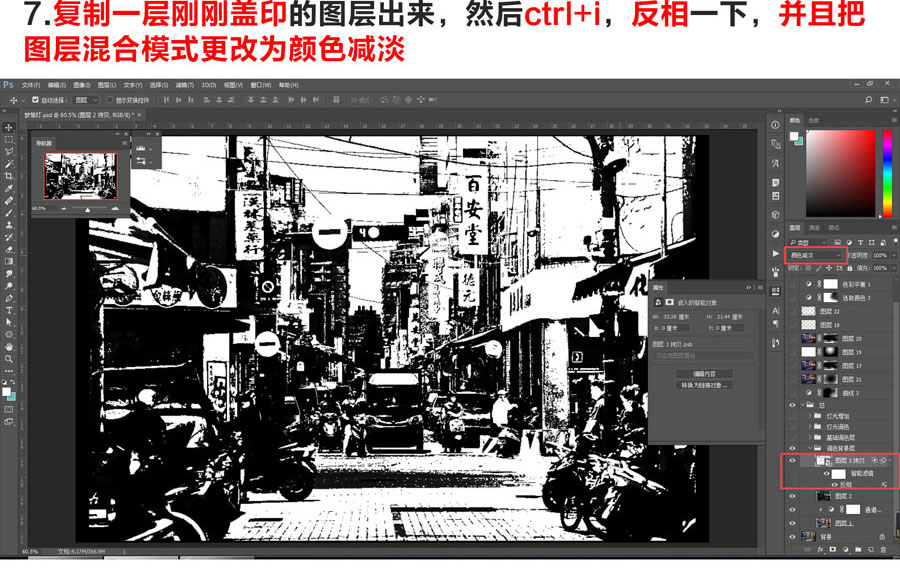Viewport: 900px width, 568px height.
Task: Click the navigator preview thumbnail
Action: click(80, 176)
